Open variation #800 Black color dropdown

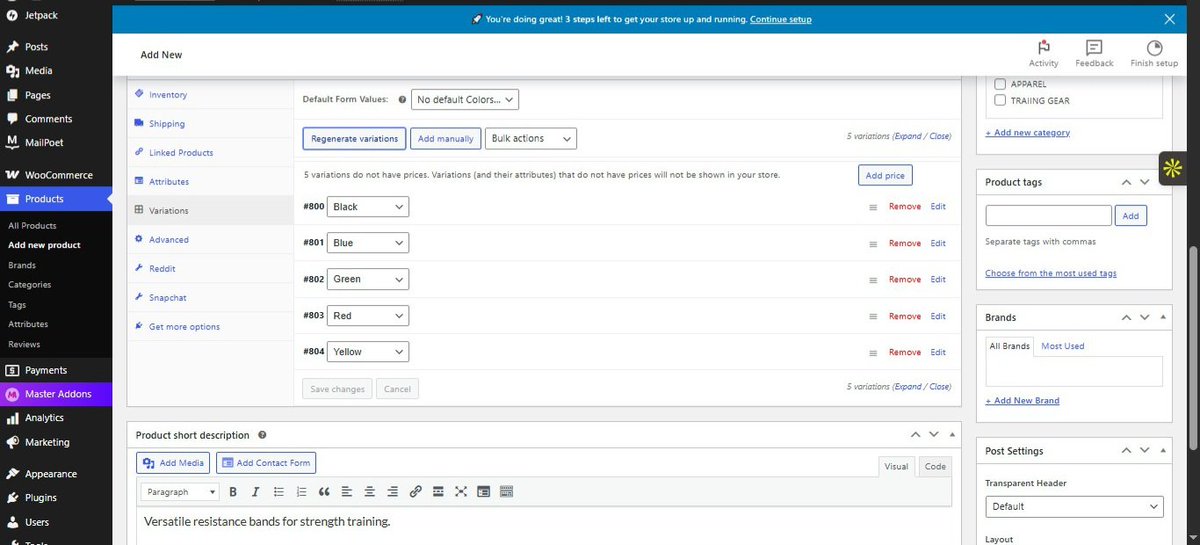click(x=368, y=207)
